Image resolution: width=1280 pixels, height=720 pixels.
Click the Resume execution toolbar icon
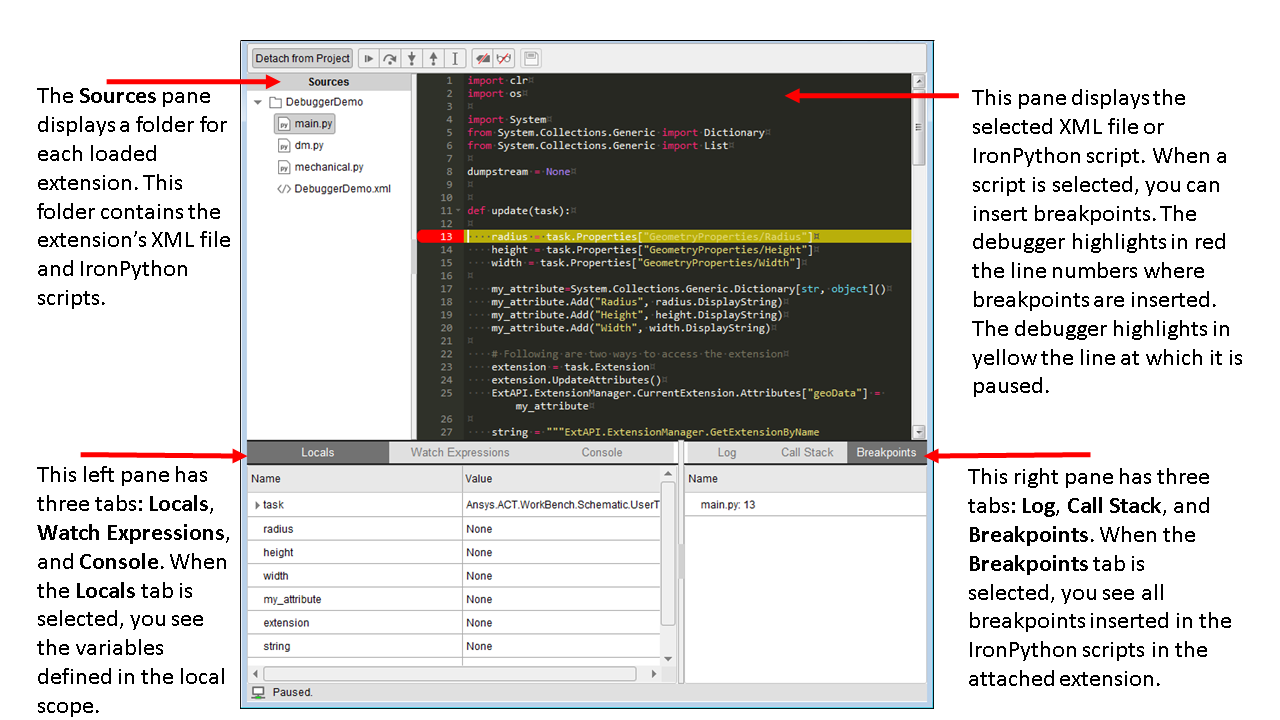tap(368, 59)
